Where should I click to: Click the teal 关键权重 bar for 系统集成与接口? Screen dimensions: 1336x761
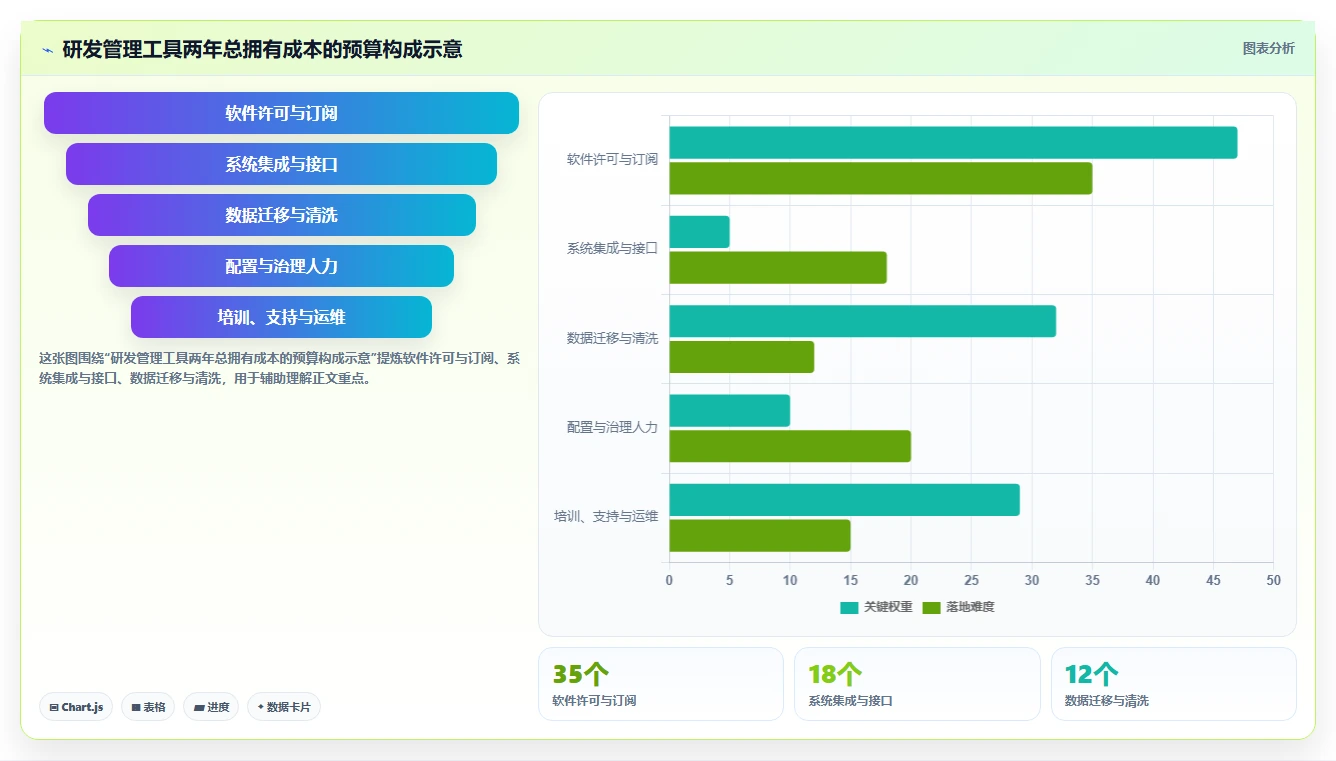699,232
